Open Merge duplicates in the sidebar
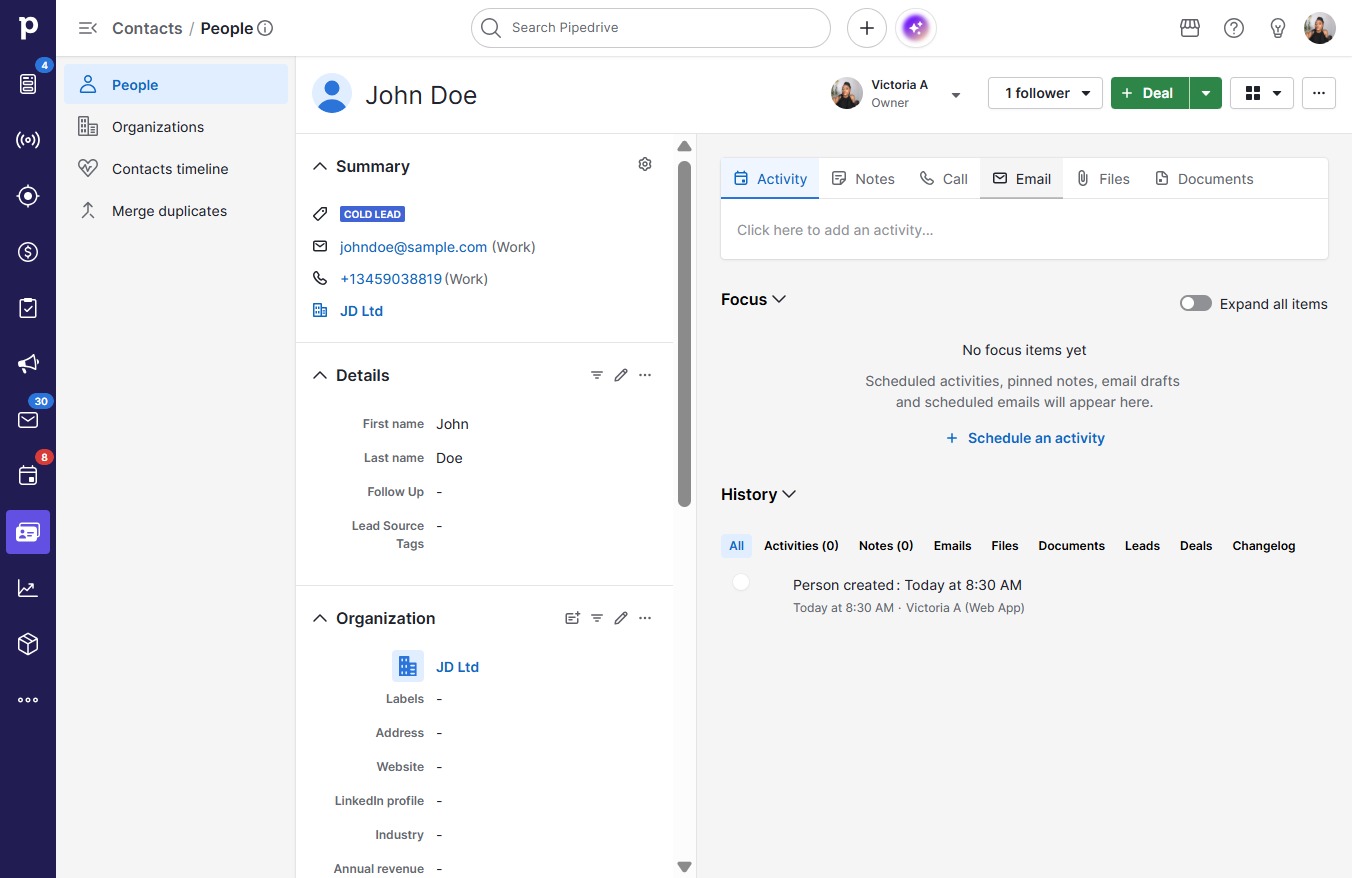Screen dimensions: 1352x878 pos(176,211)
